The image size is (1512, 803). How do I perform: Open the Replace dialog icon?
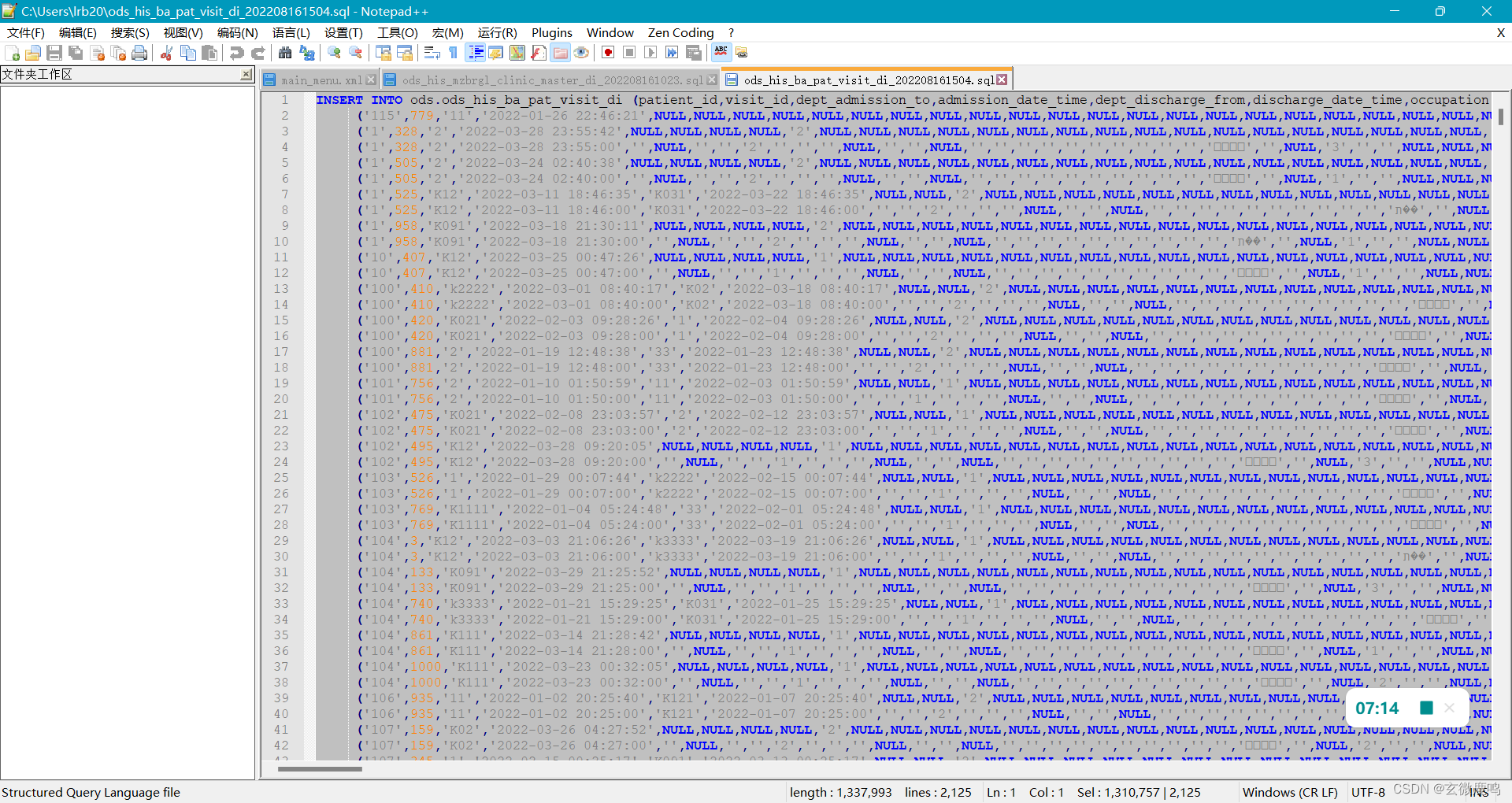click(306, 53)
